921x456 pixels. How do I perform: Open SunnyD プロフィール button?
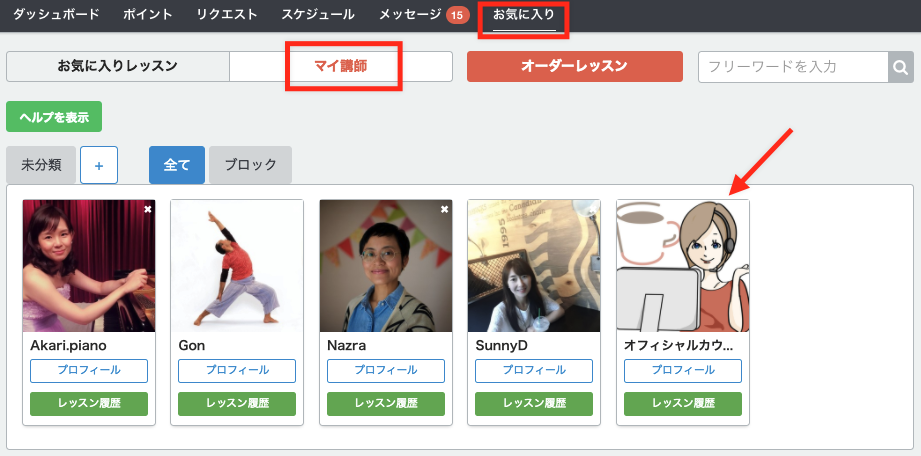coord(534,371)
